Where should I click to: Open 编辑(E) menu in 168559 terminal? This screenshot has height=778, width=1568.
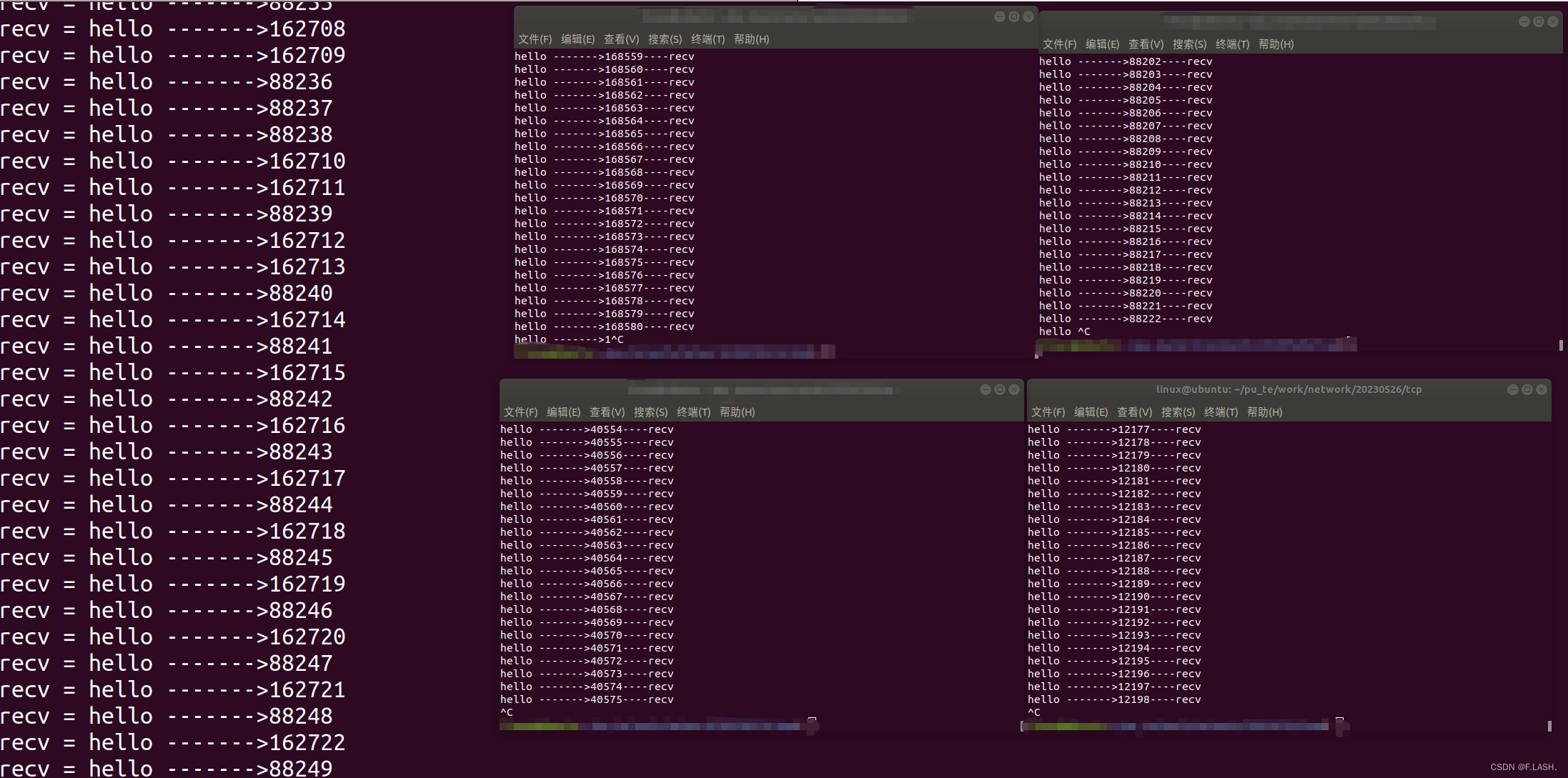(577, 39)
